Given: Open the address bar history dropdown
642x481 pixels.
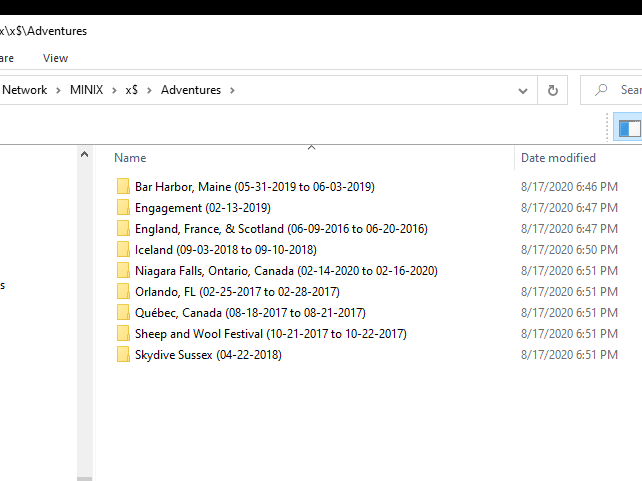Looking at the screenshot, I should tap(523, 90).
